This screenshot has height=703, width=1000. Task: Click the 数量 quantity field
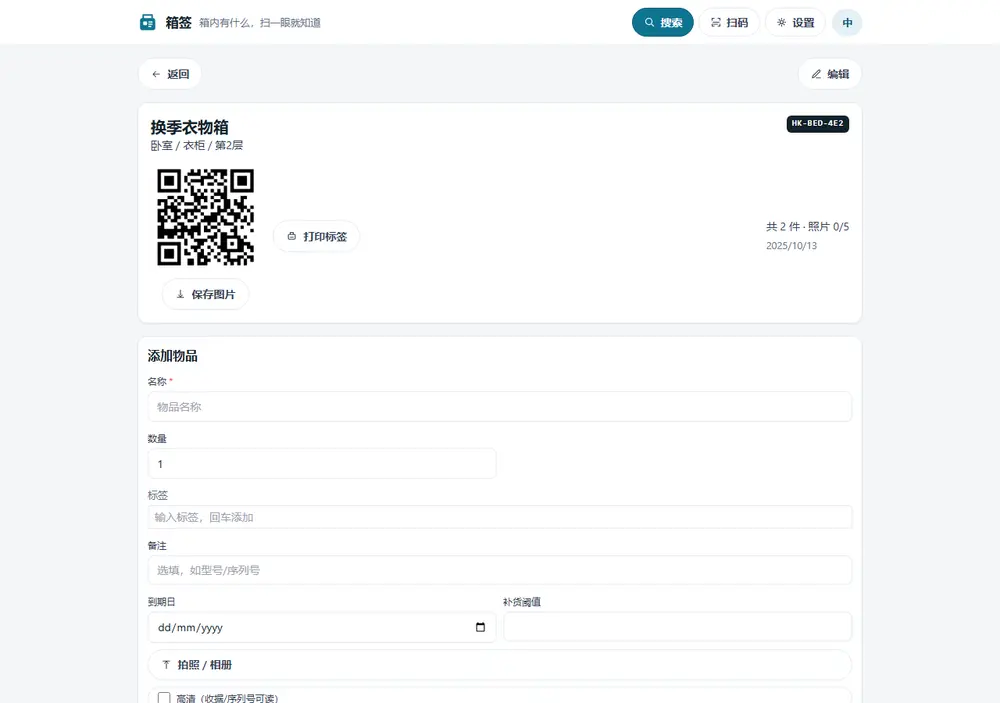322,464
